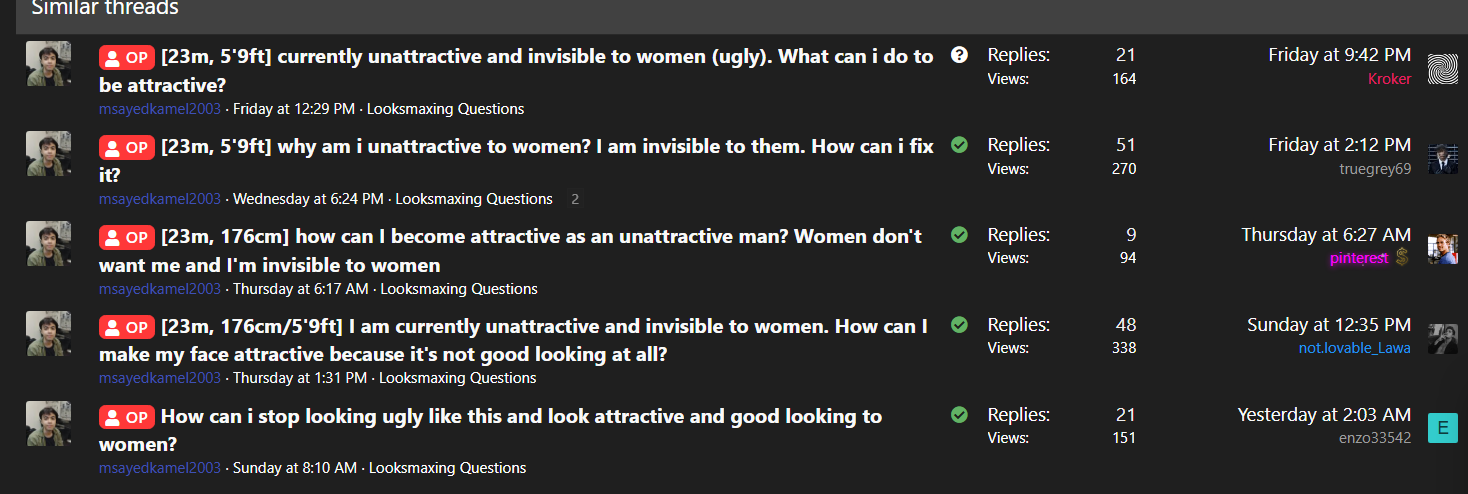
Task: Open Looksmaxing Questions forum link on last thread
Action: point(447,468)
